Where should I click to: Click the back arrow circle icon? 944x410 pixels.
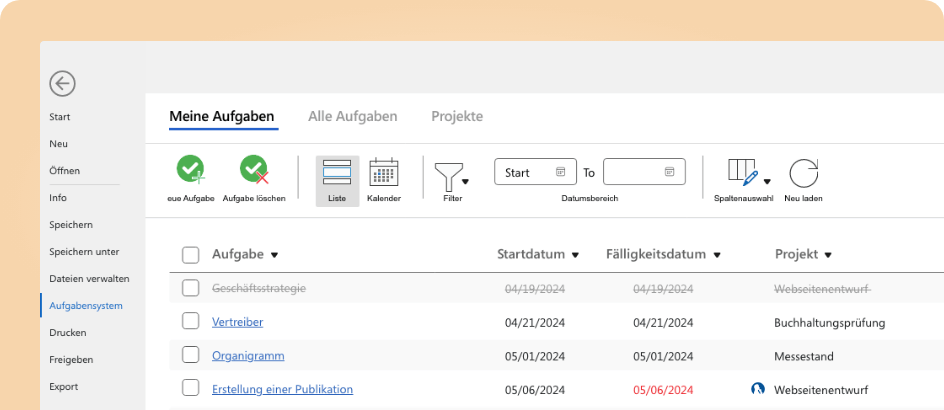click(x=63, y=83)
